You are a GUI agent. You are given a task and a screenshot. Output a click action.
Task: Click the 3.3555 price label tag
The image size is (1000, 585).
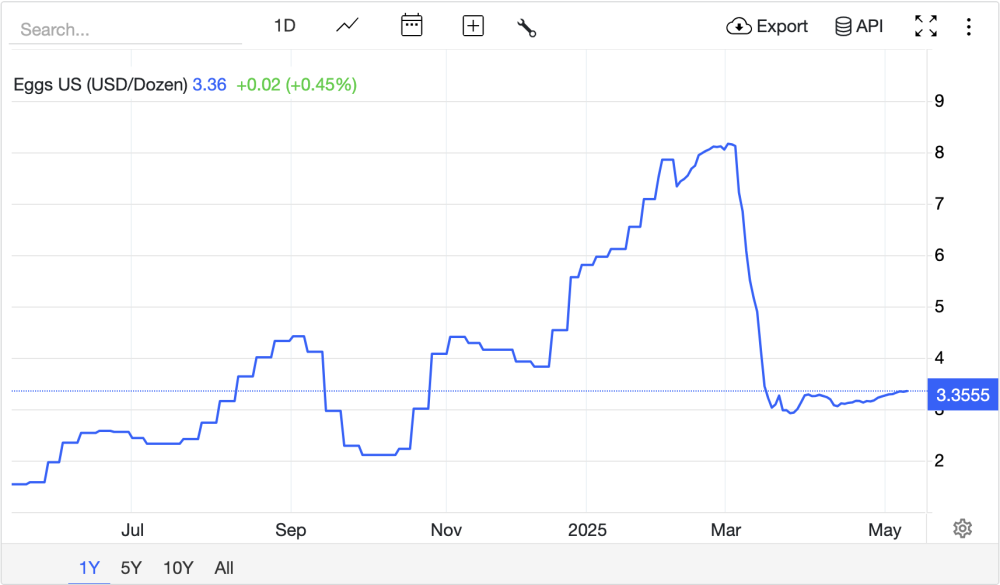pos(962,395)
